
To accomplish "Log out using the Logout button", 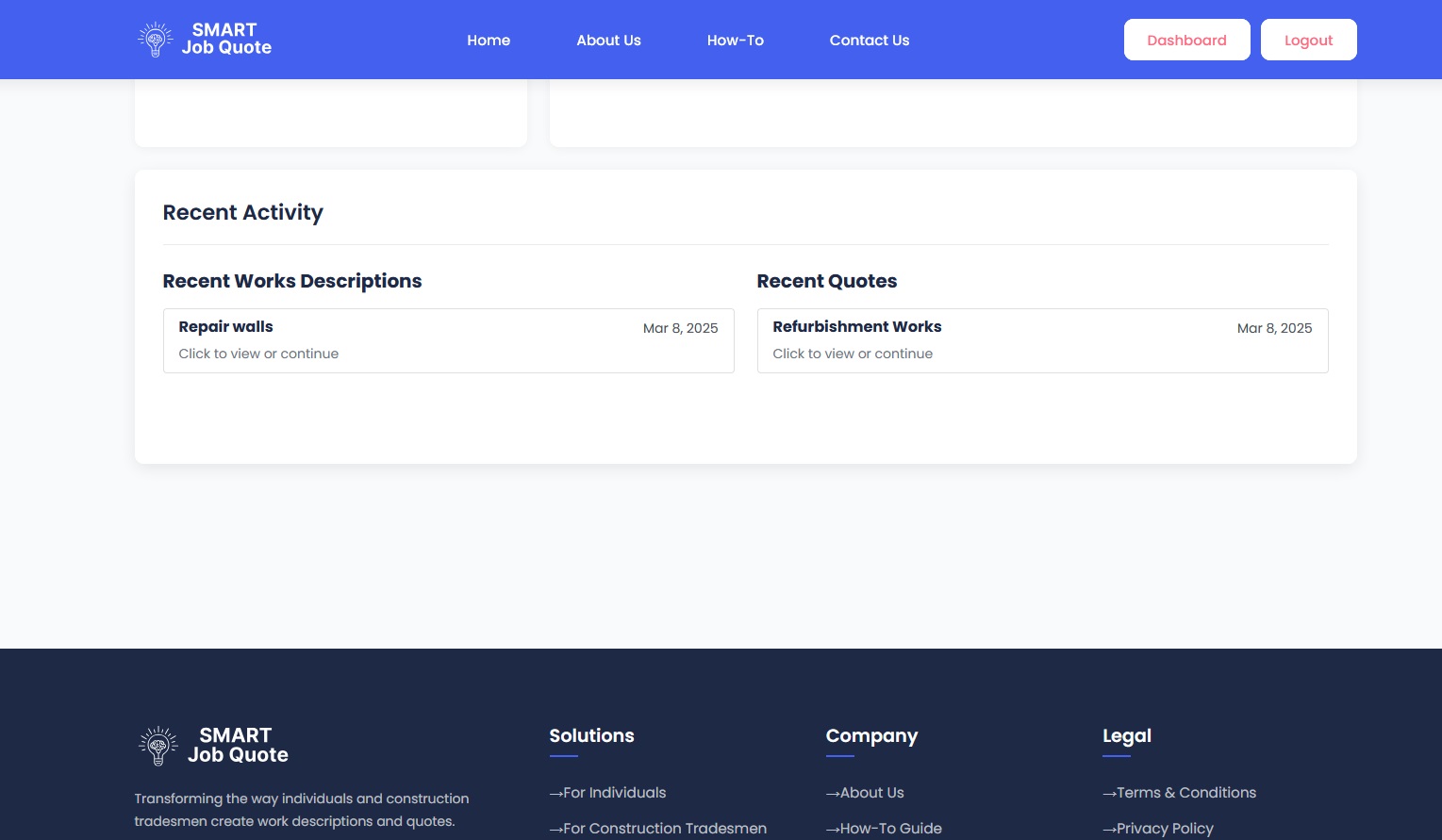I will [x=1308, y=40].
